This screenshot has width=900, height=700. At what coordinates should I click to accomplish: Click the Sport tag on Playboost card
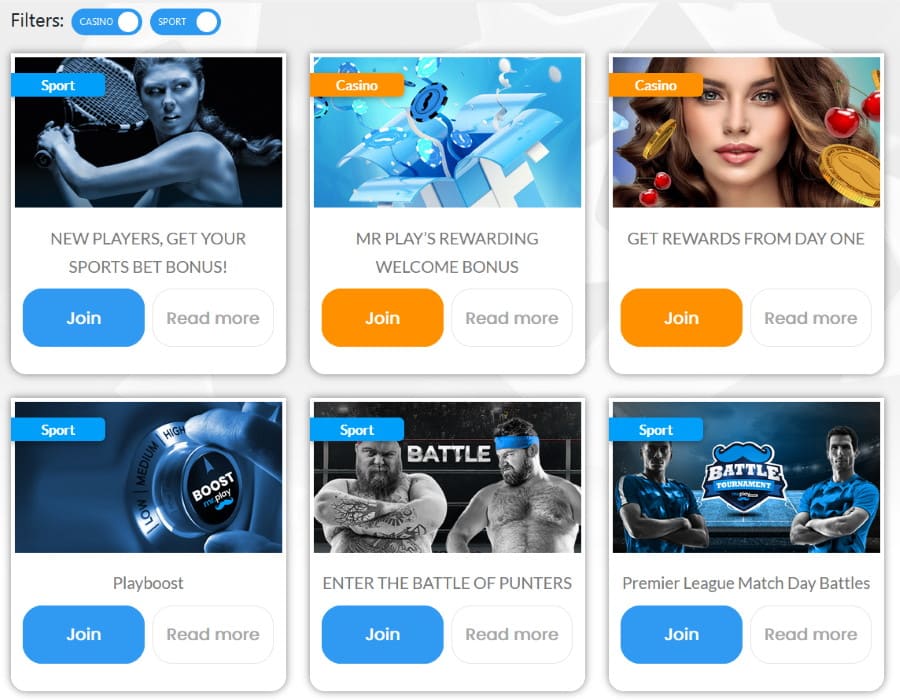(58, 430)
